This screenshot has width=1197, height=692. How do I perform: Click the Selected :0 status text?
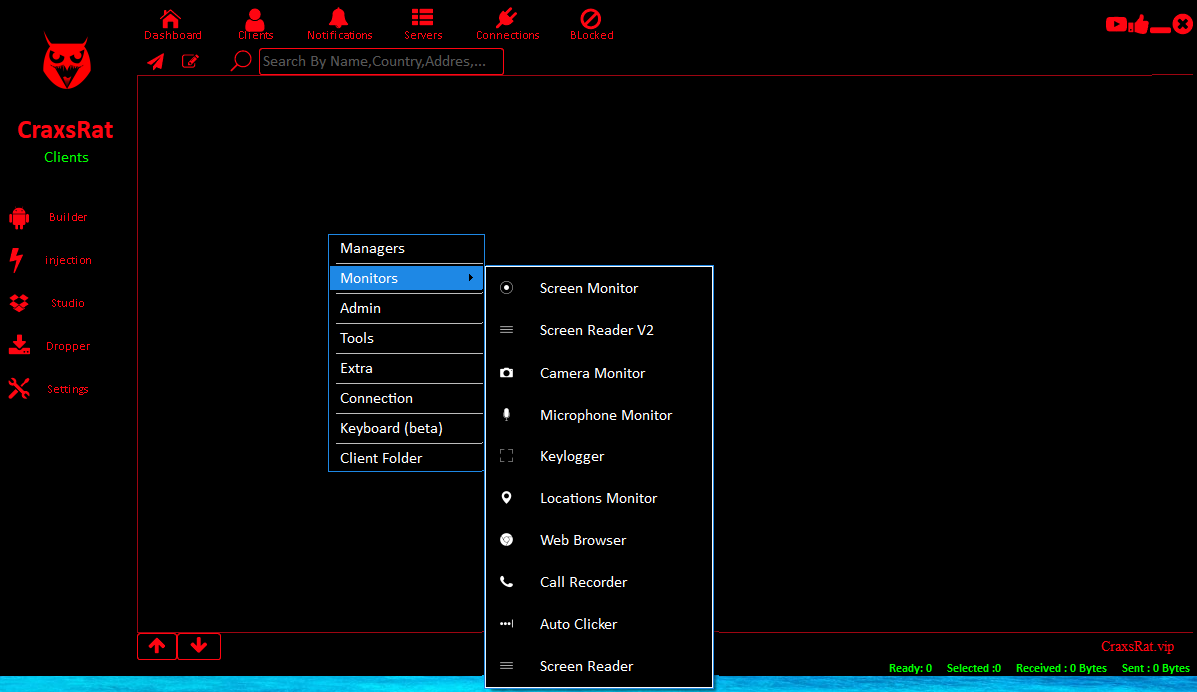click(973, 668)
